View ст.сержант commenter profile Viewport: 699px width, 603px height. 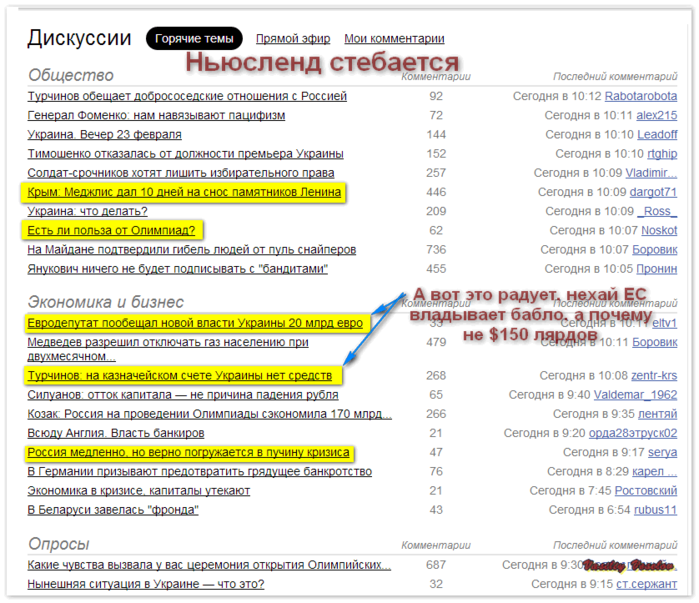(x=646, y=584)
